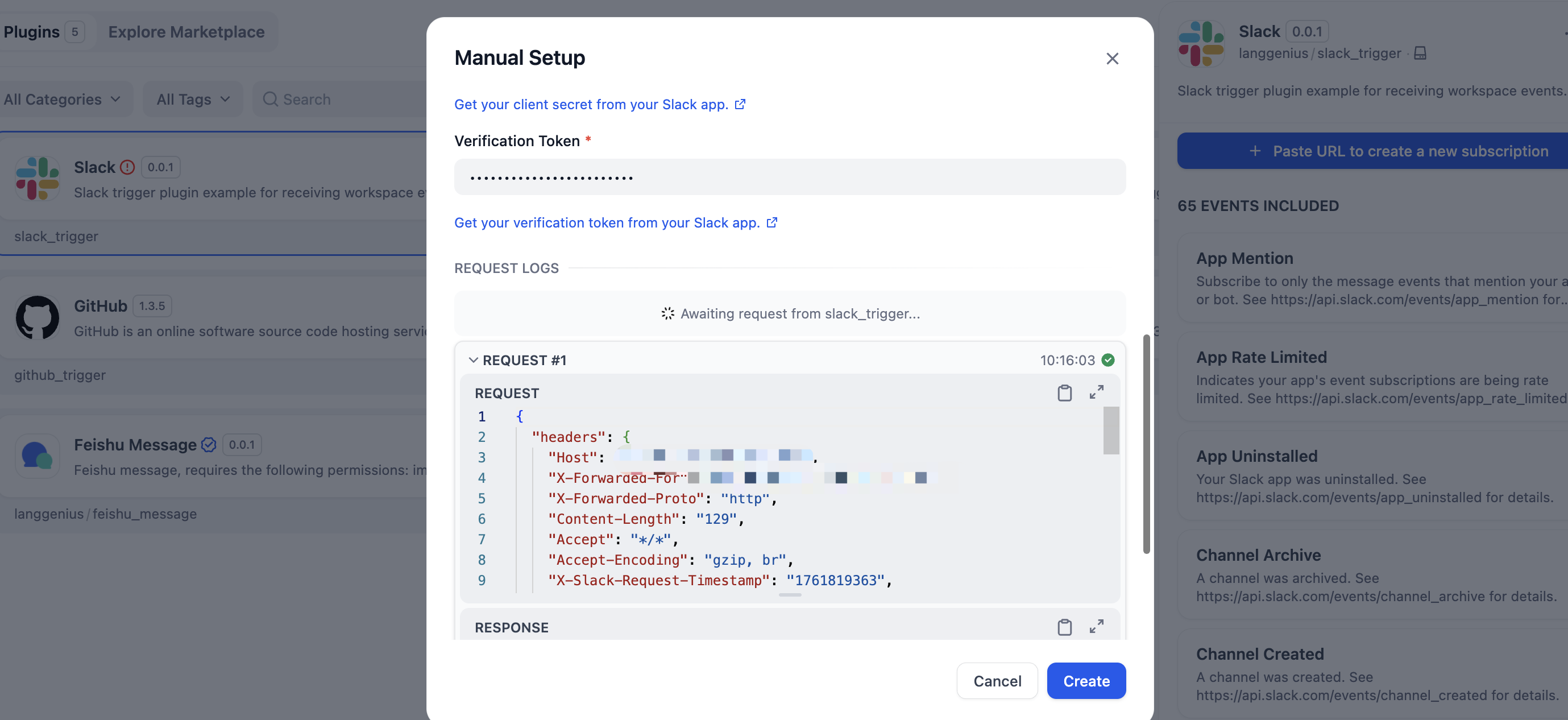
Task: Expand the RESPONSE panel fullscreen
Action: [1096, 626]
